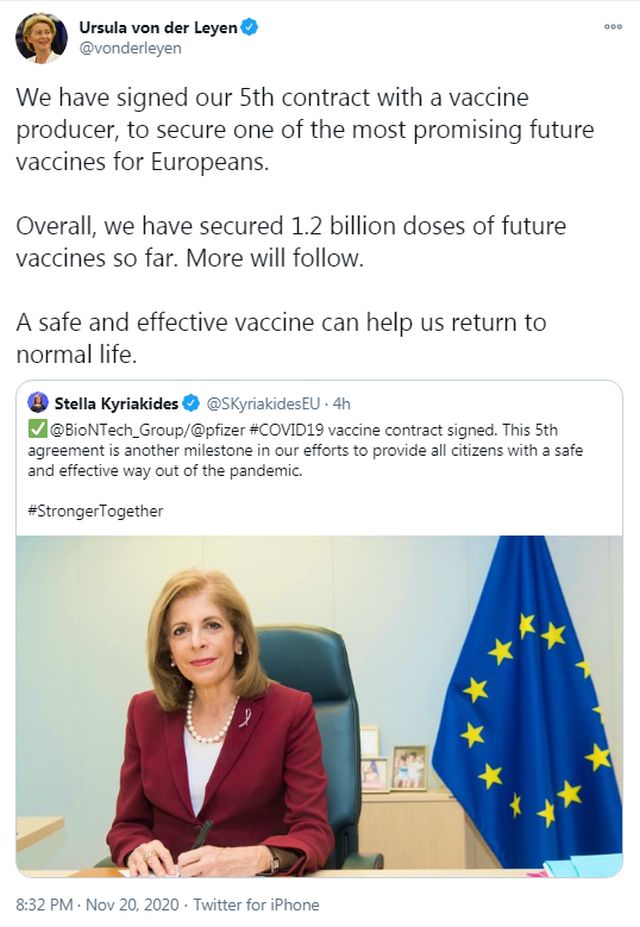This screenshot has height=927, width=640.
Task: Click the @vonderleyen handle
Action: click(x=130, y=48)
